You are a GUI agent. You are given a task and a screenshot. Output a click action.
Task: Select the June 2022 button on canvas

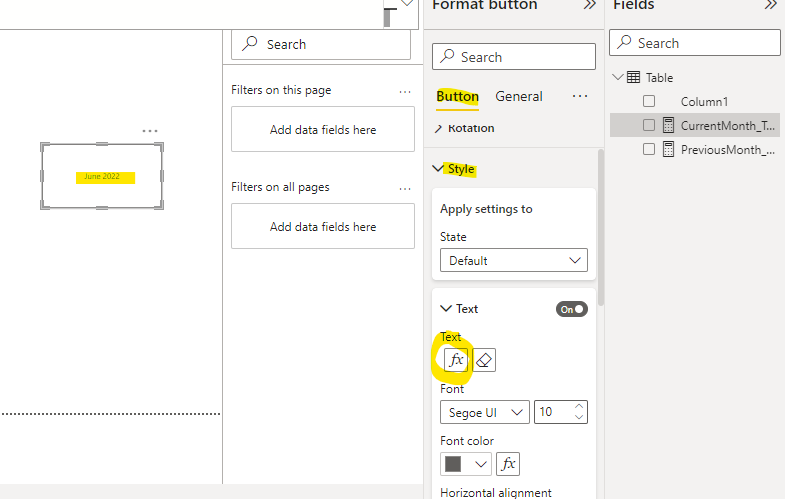102,176
